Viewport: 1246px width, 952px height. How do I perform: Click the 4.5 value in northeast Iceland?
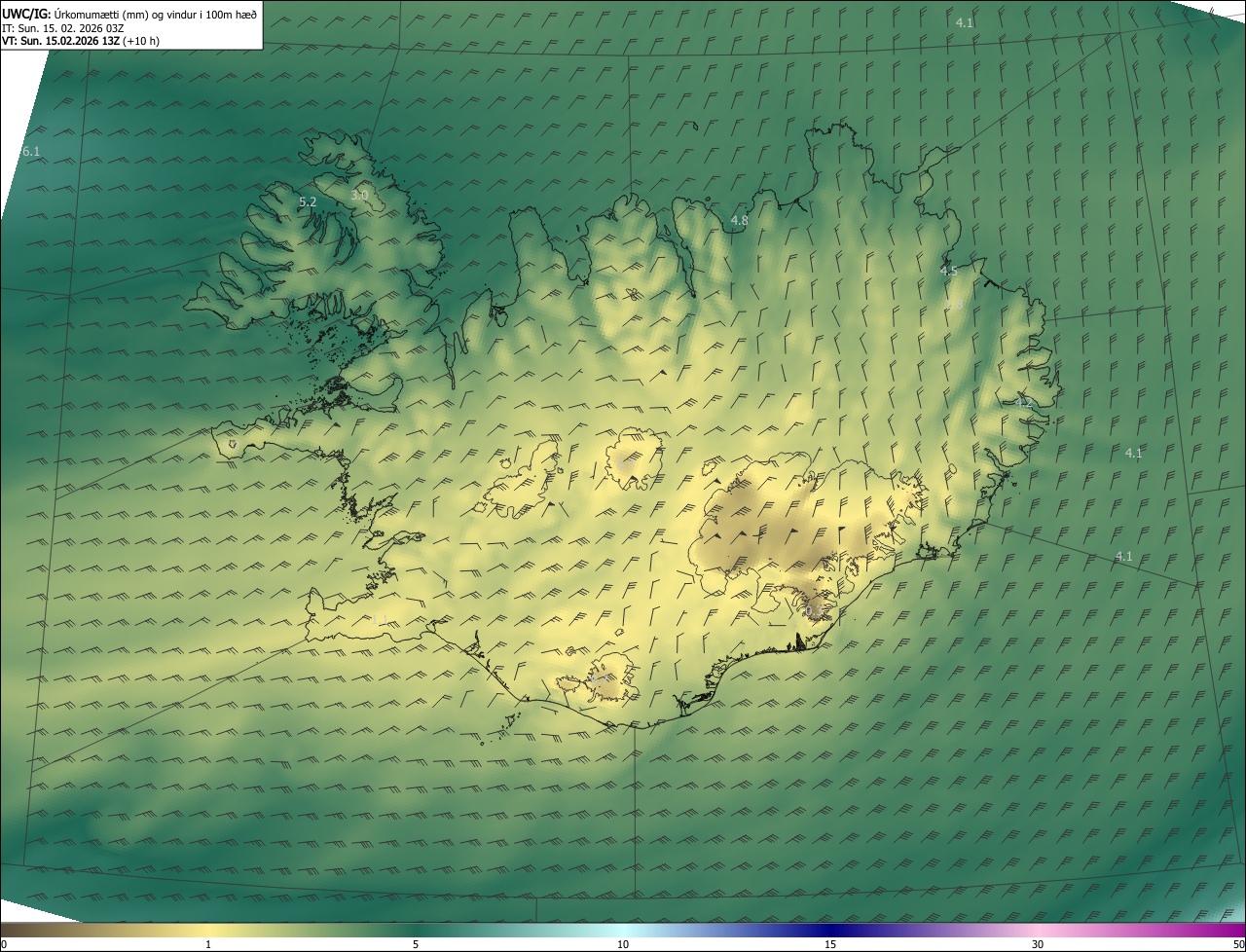click(949, 272)
